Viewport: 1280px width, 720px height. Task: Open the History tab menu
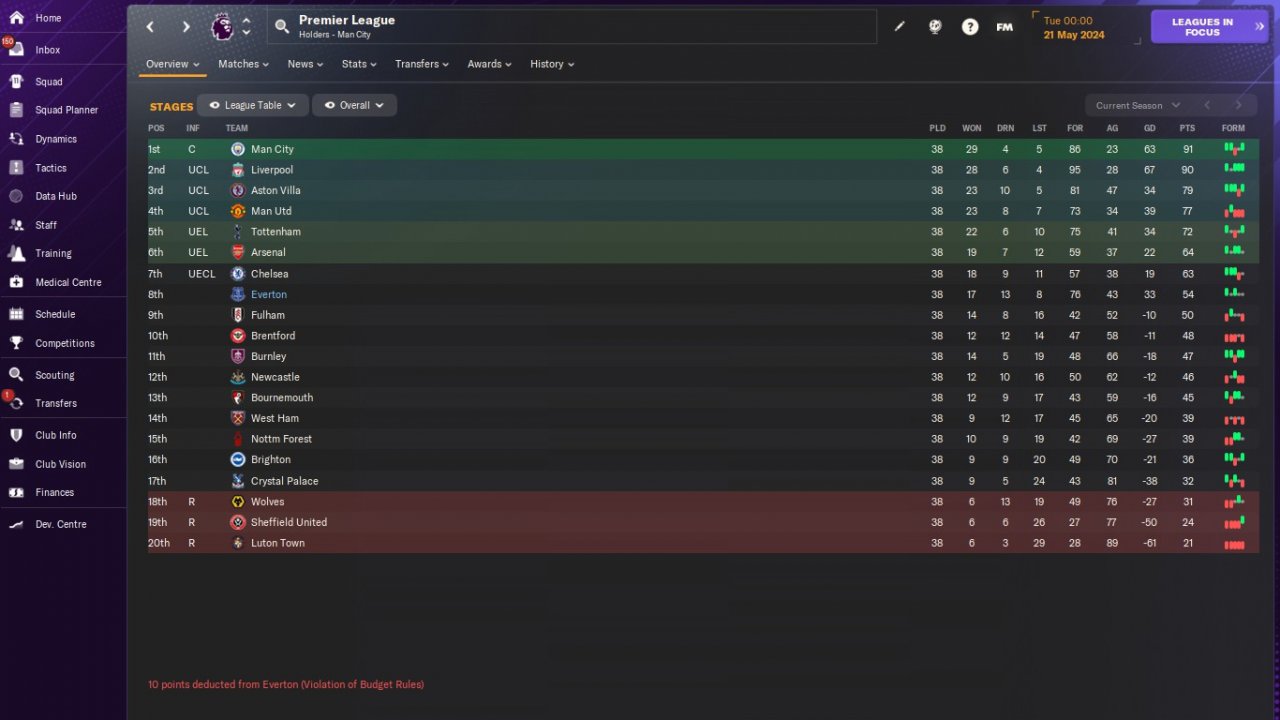pos(552,64)
